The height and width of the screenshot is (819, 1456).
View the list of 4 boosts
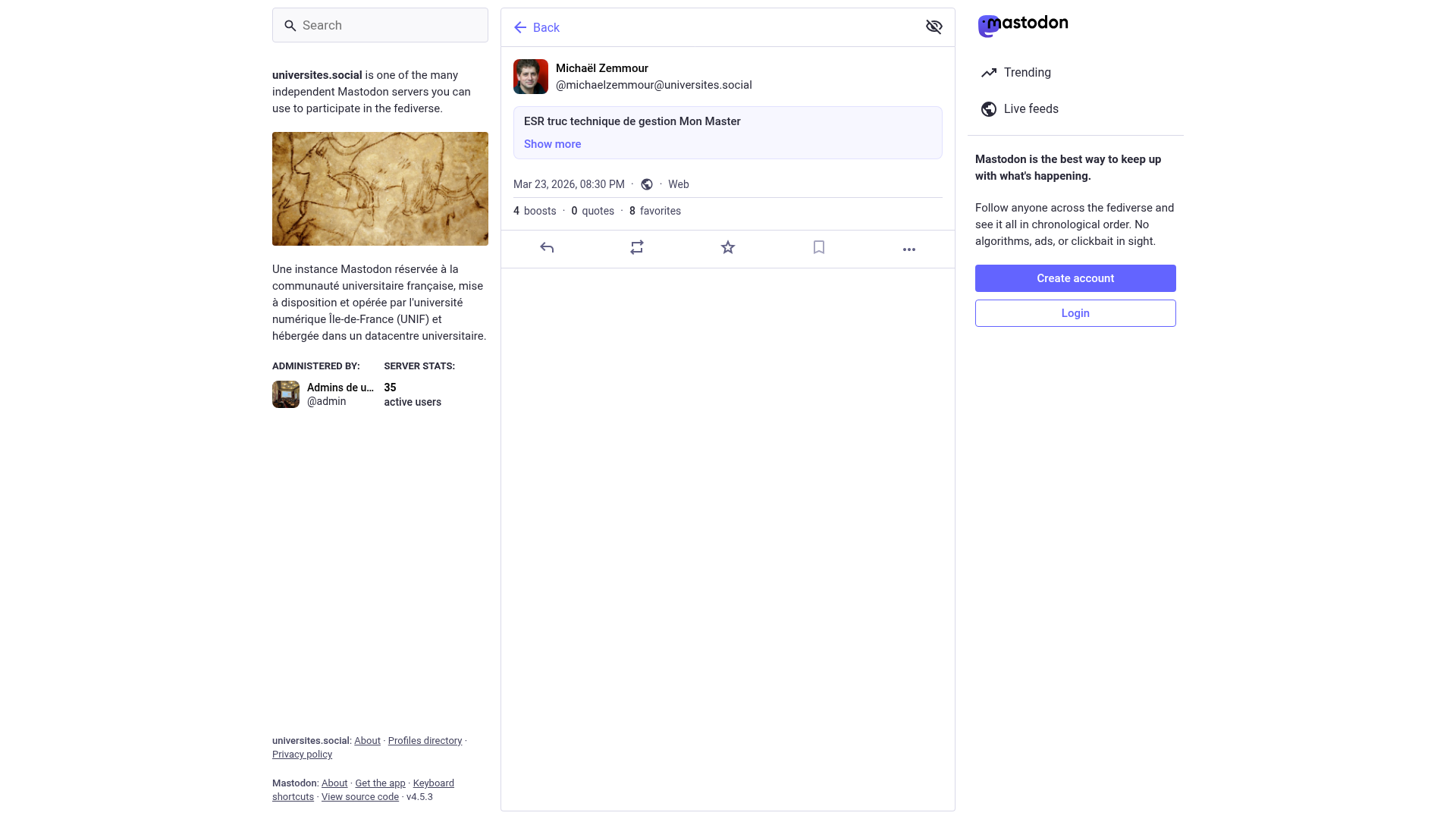(535, 212)
